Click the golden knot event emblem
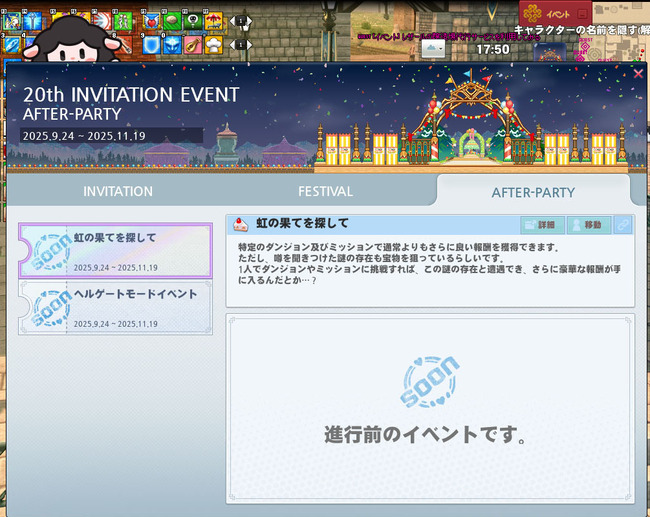650x517 pixels. [532, 14]
